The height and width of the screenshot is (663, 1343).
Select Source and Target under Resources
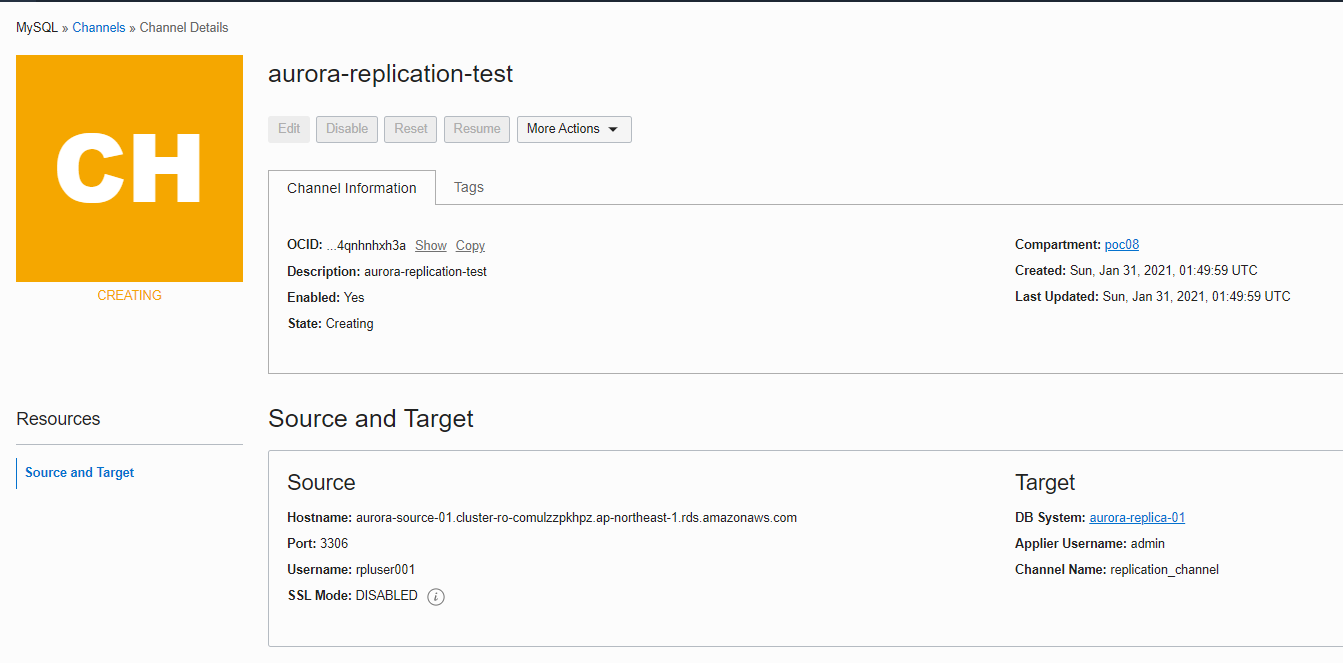80,472
